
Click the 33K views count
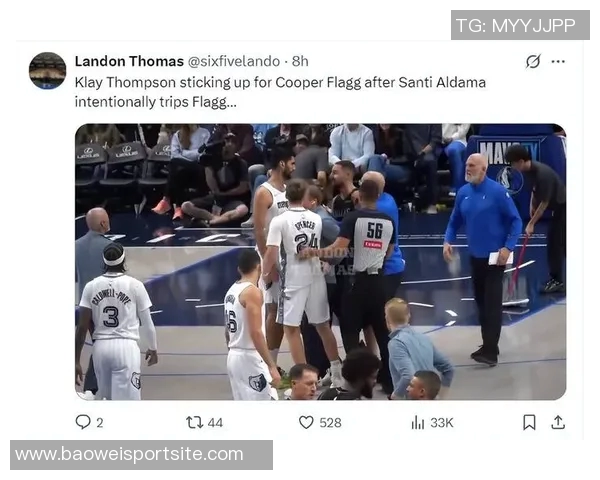click(x=442, y=423)
